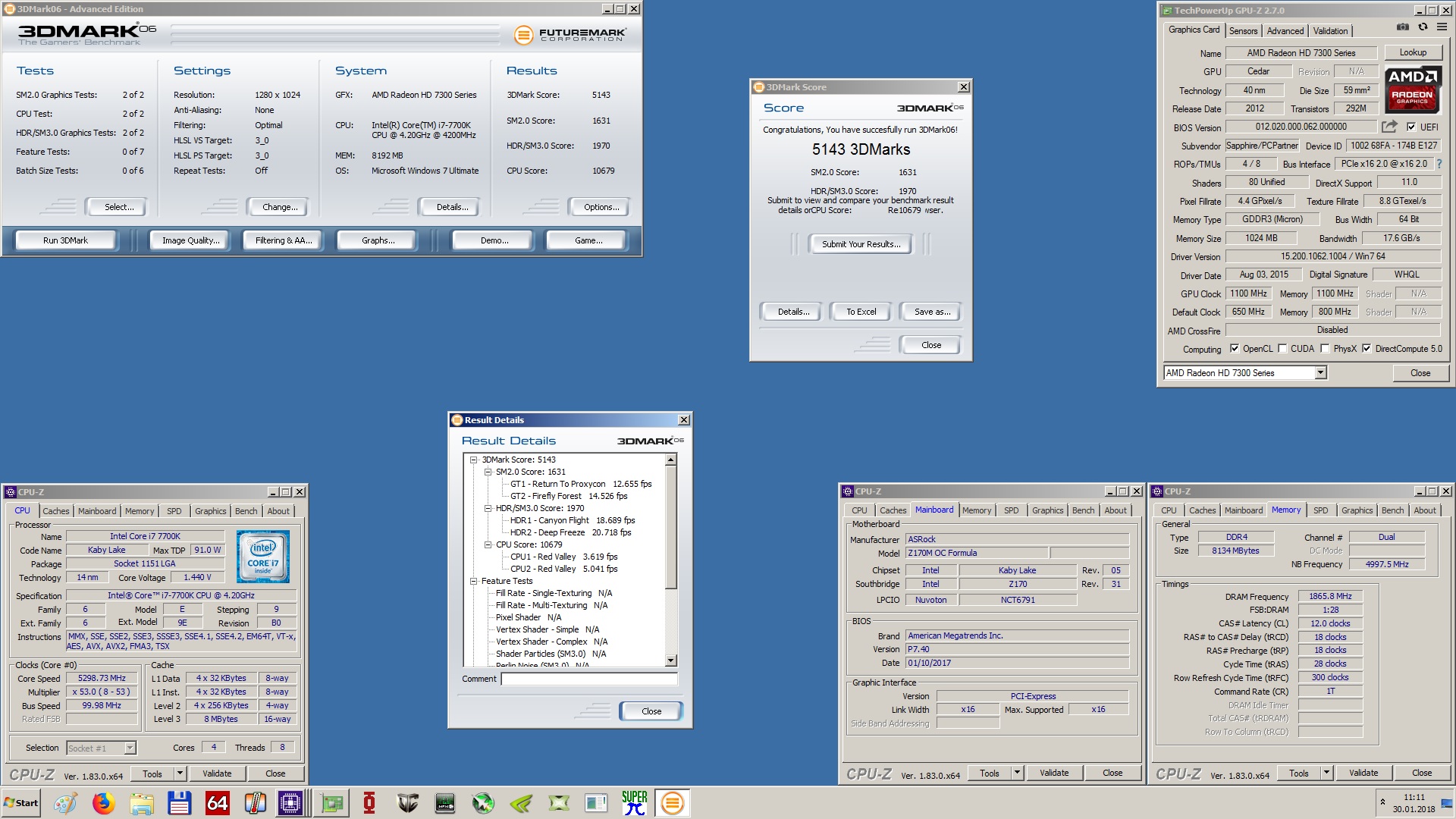Refresh GPU-Z data with the circular arrows icon
The width and height of the screenshot is (1456, 819).
tap(1423, 27)
